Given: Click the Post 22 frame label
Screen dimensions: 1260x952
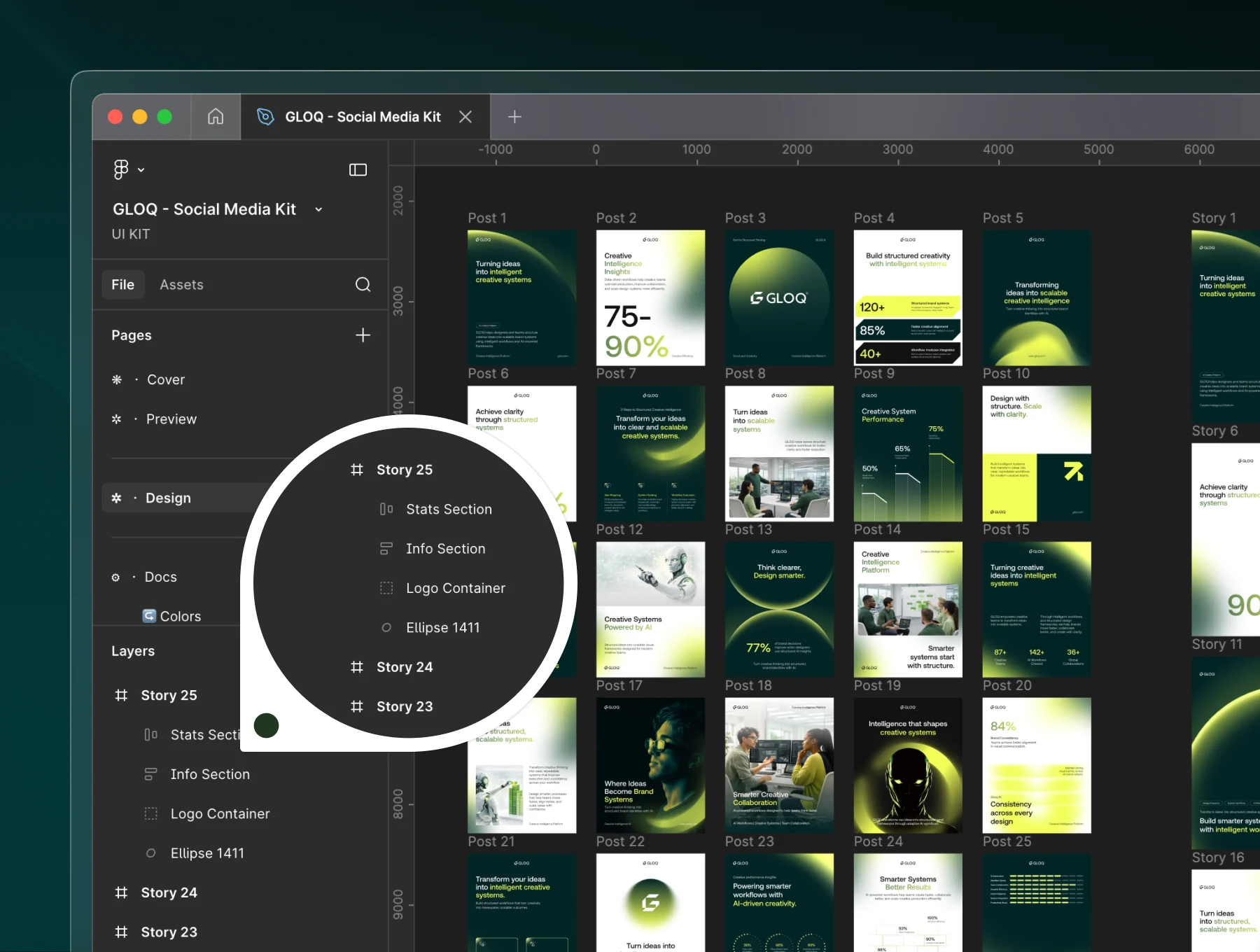Looking at the screenshot, I should [x=620, y=841].
